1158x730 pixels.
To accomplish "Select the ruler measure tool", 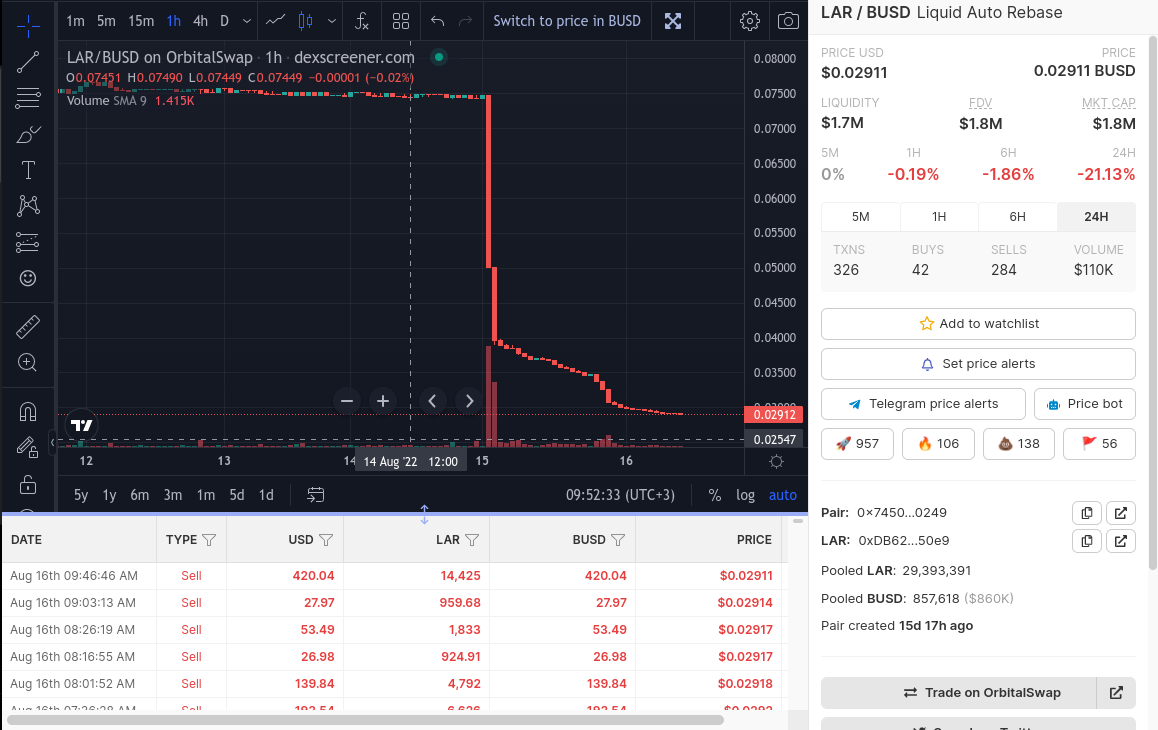I will [x=28, y=327].
